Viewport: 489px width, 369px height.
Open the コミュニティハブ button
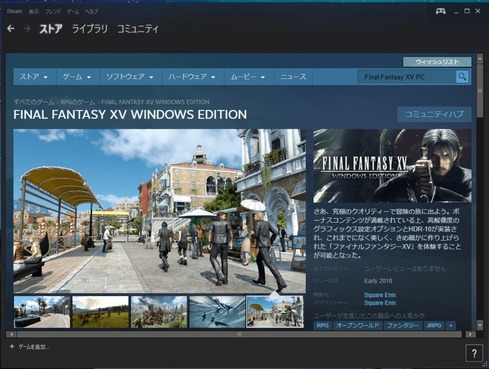(x=434, y=114)
